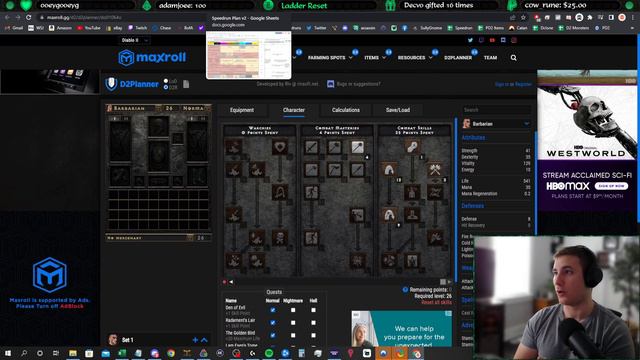Uncheck Den of Evil Normal quest
This screenshot has height=360, width=640.
click(273, 310)
